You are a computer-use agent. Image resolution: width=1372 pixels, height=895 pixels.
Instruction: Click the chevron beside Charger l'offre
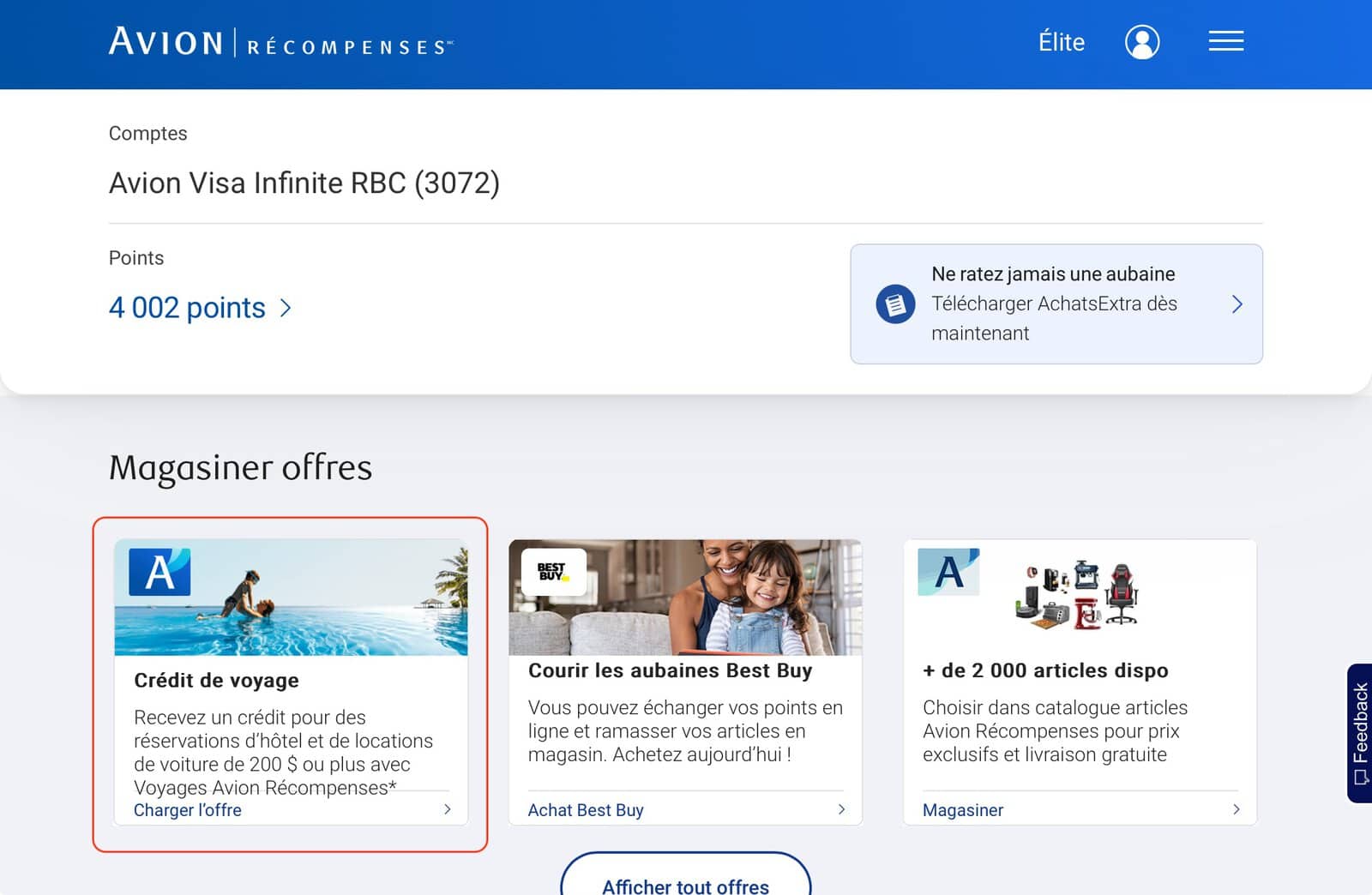(x=447, y=809)
